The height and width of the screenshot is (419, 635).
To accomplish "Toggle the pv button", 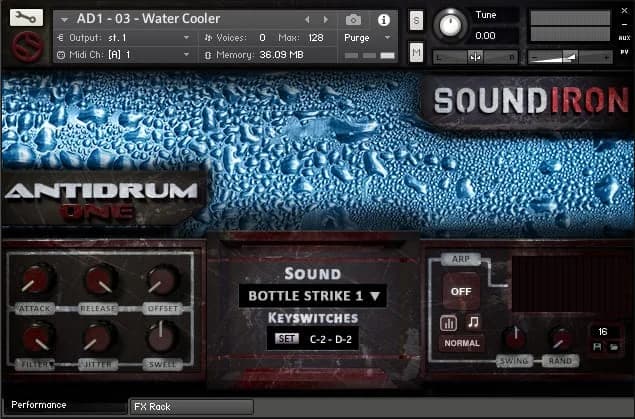I will [624, 52].
